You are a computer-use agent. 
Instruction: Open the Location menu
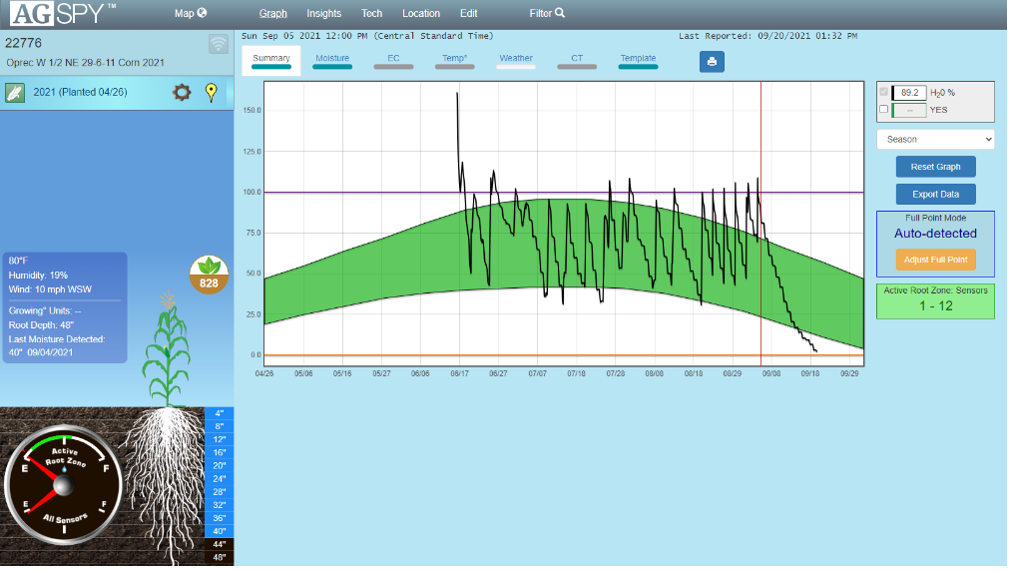pyautogui.click(x=422, y=14)
